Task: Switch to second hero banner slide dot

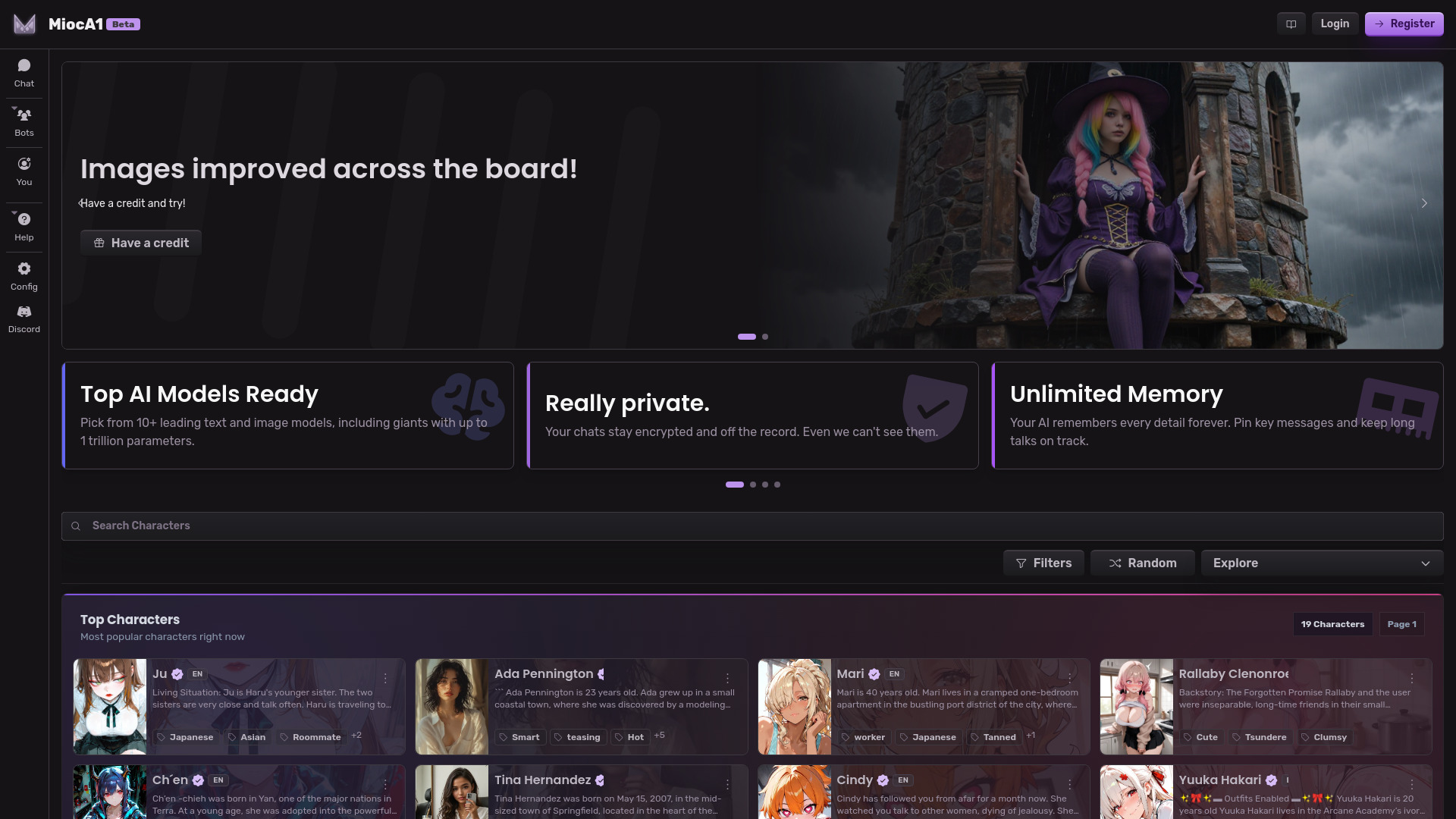Action: [x=765, y=337]
